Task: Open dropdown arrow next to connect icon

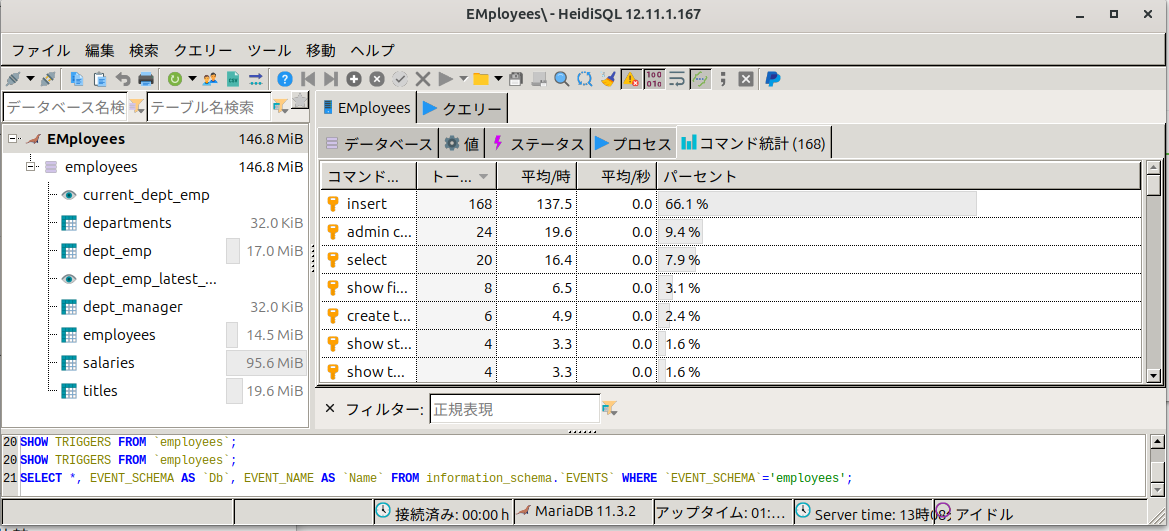Action: (31, 78)
